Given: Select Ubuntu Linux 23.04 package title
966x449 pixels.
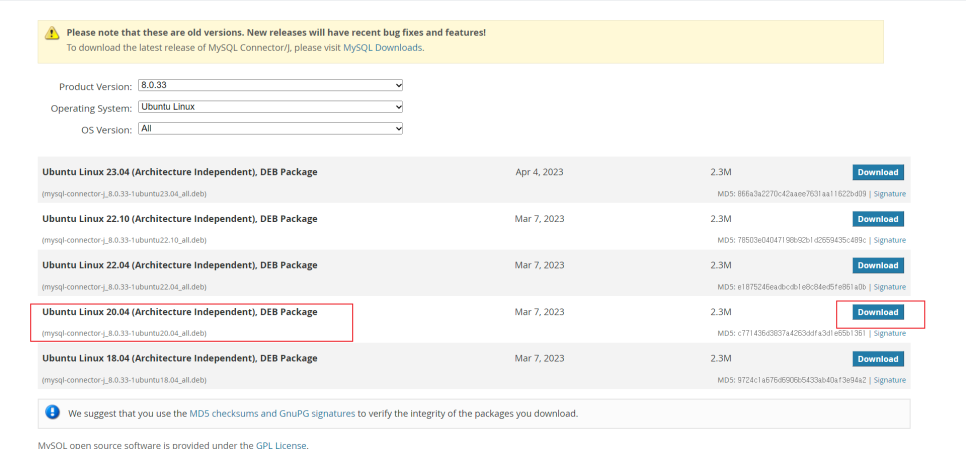Looking at the screenshot, I should pyautogui.click(x=180, y=172).
